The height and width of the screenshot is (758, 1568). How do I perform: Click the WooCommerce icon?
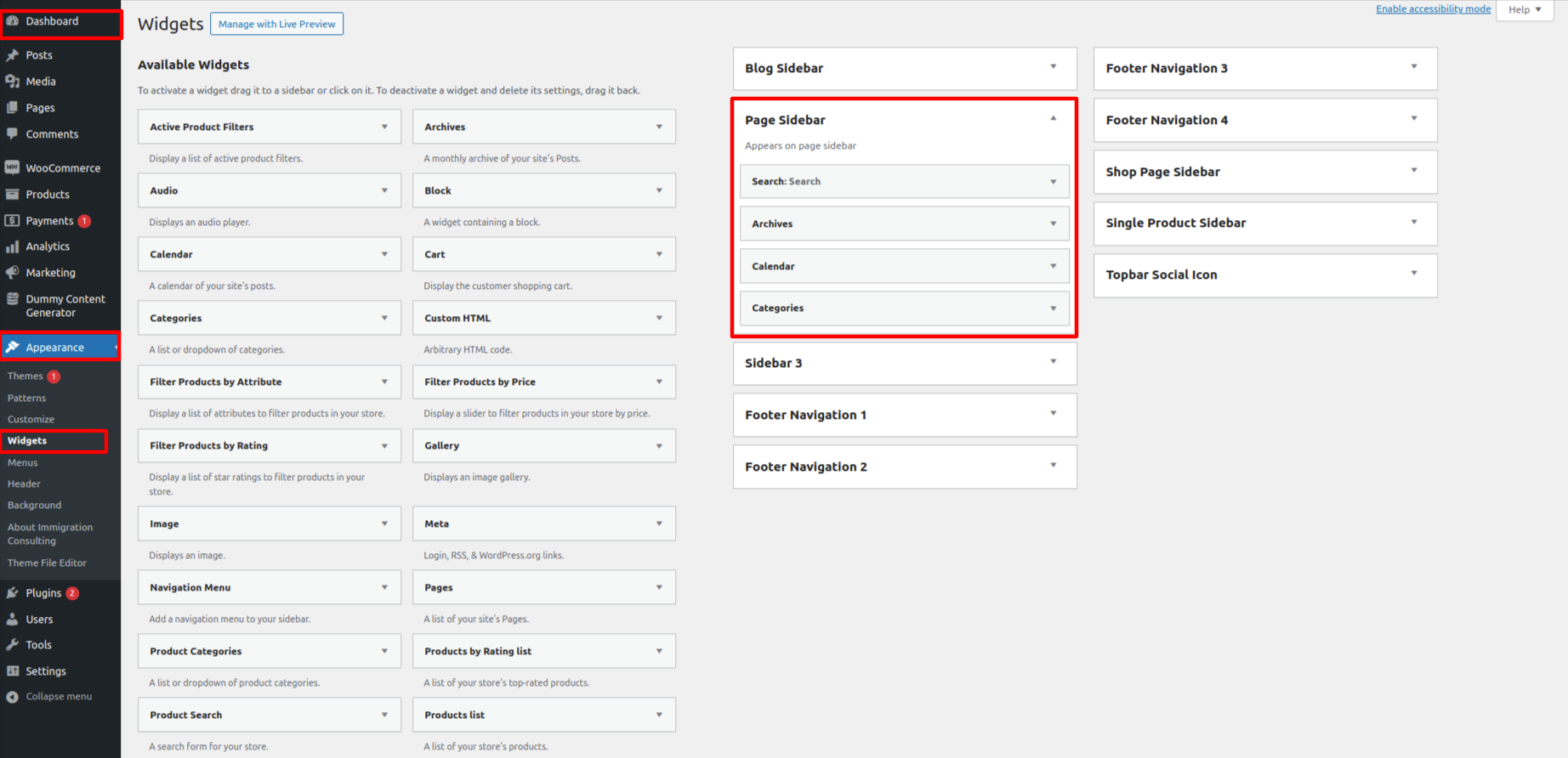(x=12, y=168)
